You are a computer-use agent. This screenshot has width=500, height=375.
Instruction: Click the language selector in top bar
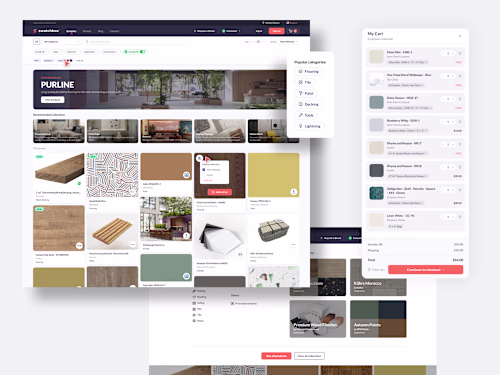coord(292,23)
